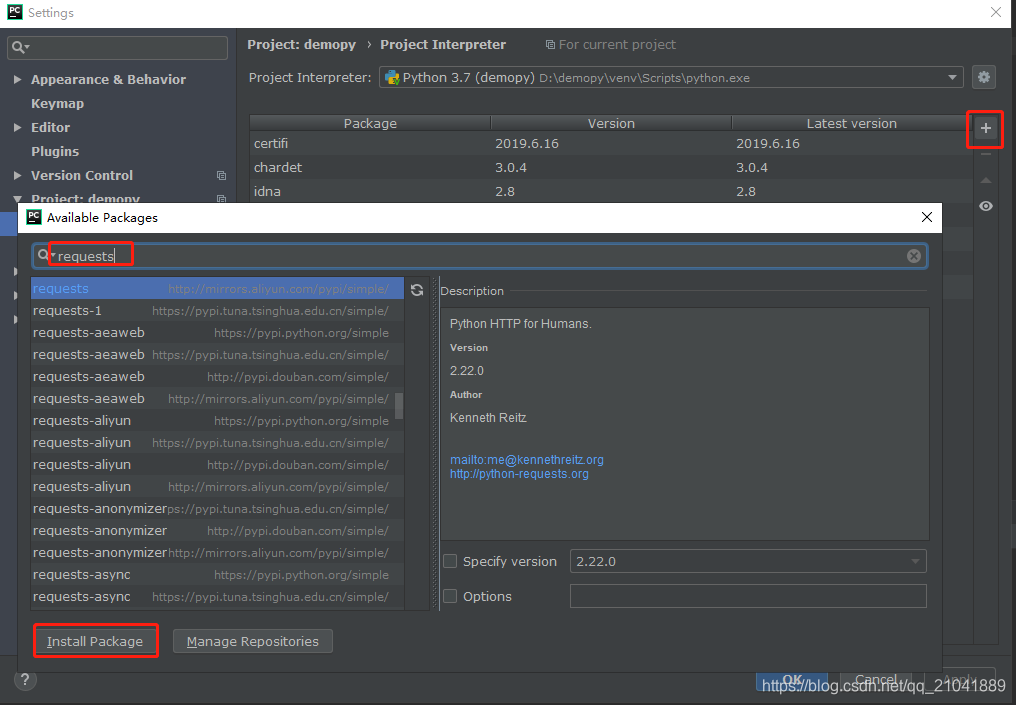Enable the Options checkbox
The image size is (1016, 705).
point(449,596)
